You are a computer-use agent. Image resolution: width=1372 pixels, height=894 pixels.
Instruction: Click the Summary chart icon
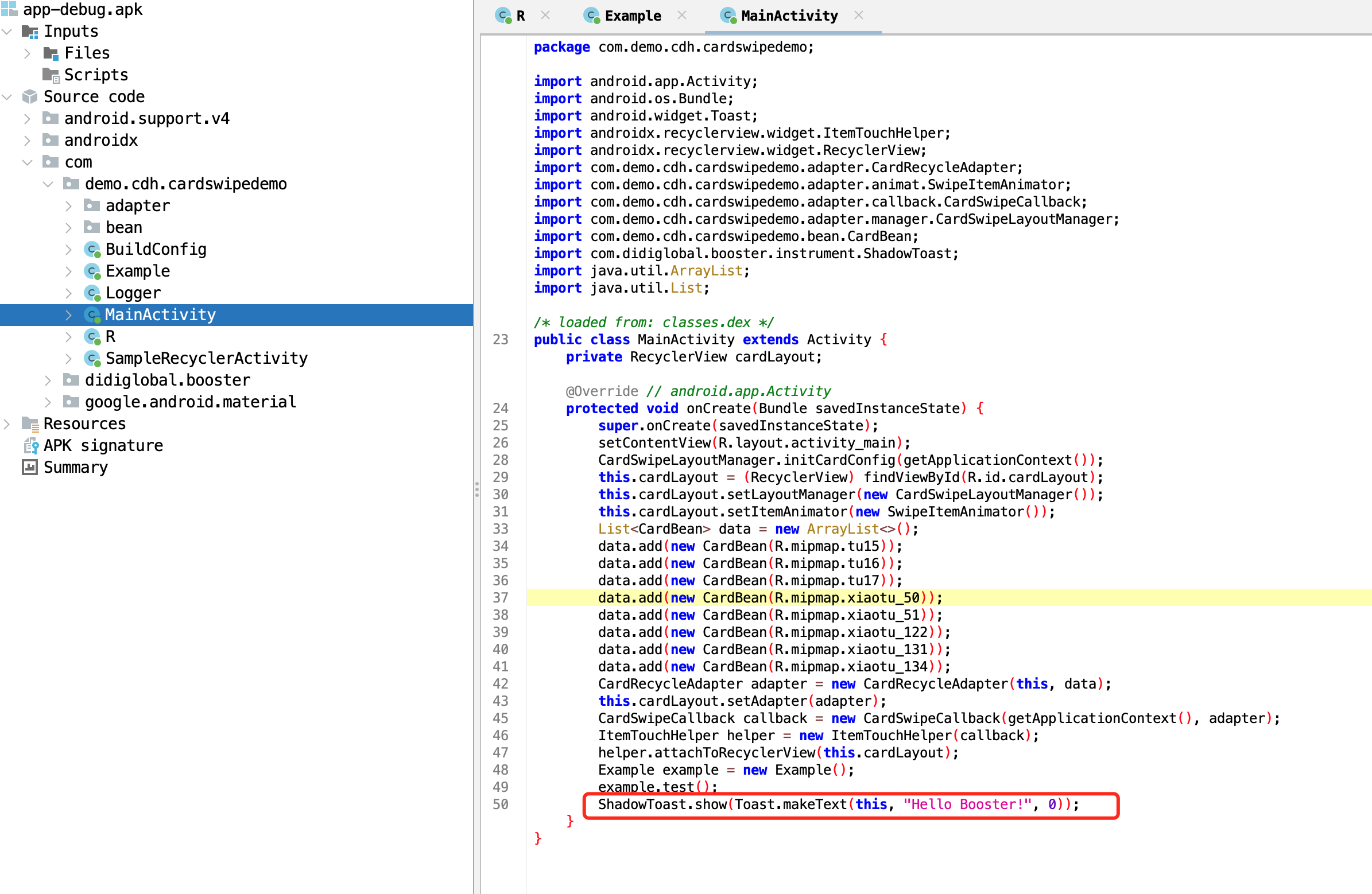[29, 467]
